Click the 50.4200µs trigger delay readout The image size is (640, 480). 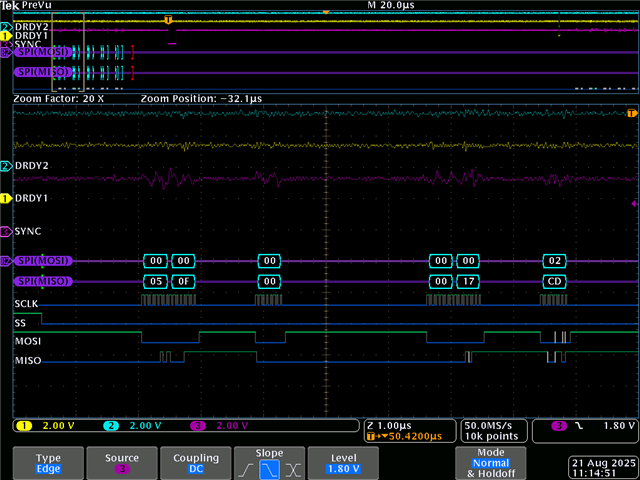pyautogui.click(x=404, y=436)
